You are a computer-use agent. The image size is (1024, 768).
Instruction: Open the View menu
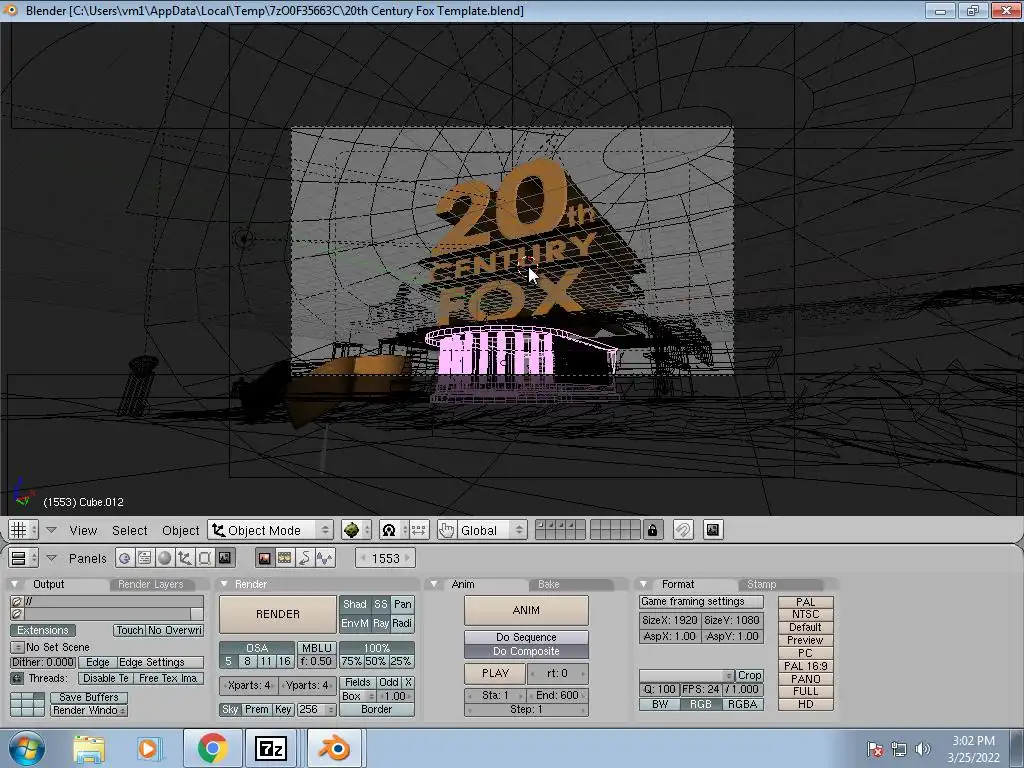click(x=83, y=530)
